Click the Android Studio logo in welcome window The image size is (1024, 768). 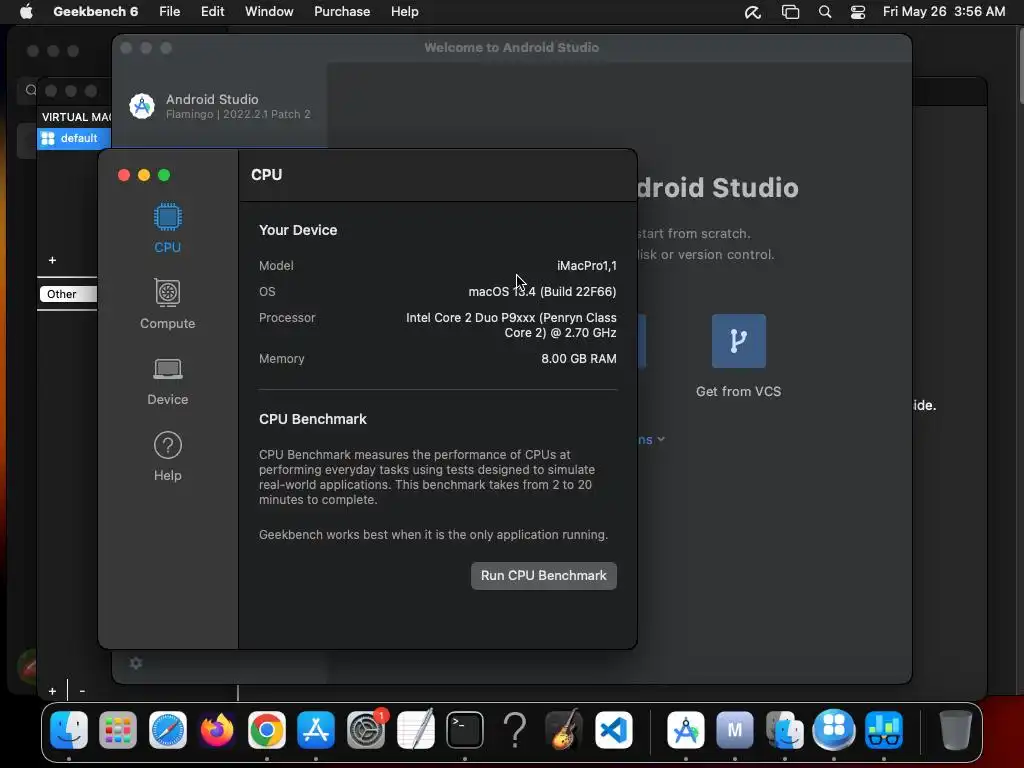tap(142, 106)
